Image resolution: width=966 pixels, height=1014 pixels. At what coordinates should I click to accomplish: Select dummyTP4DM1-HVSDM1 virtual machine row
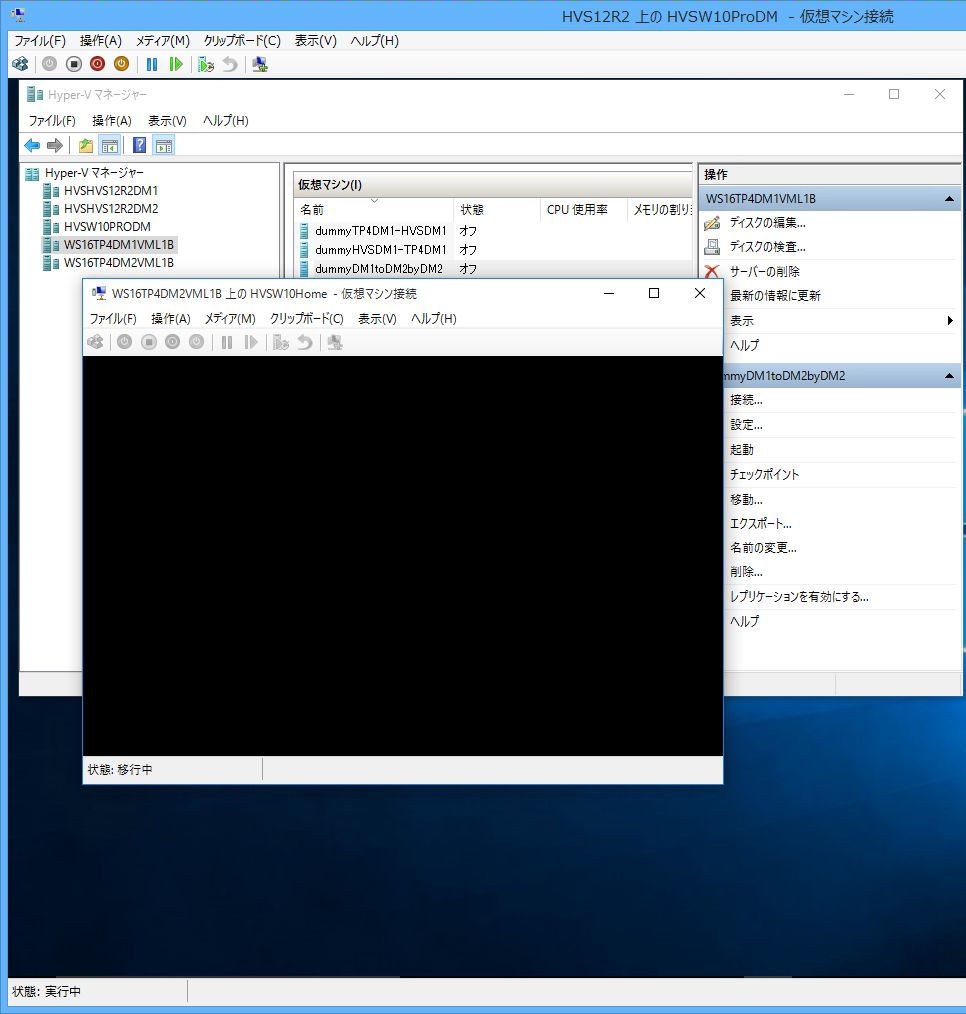click(380, 231)
